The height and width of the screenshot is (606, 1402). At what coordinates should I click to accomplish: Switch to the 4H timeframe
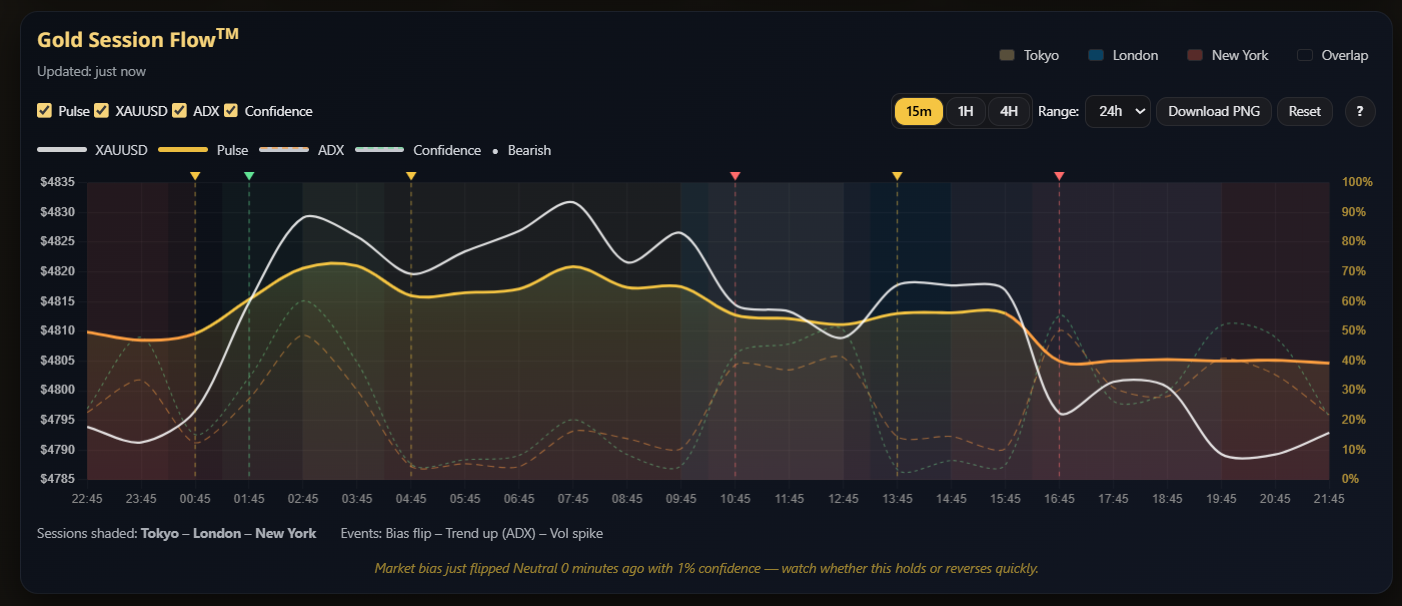pos(1008,111)
